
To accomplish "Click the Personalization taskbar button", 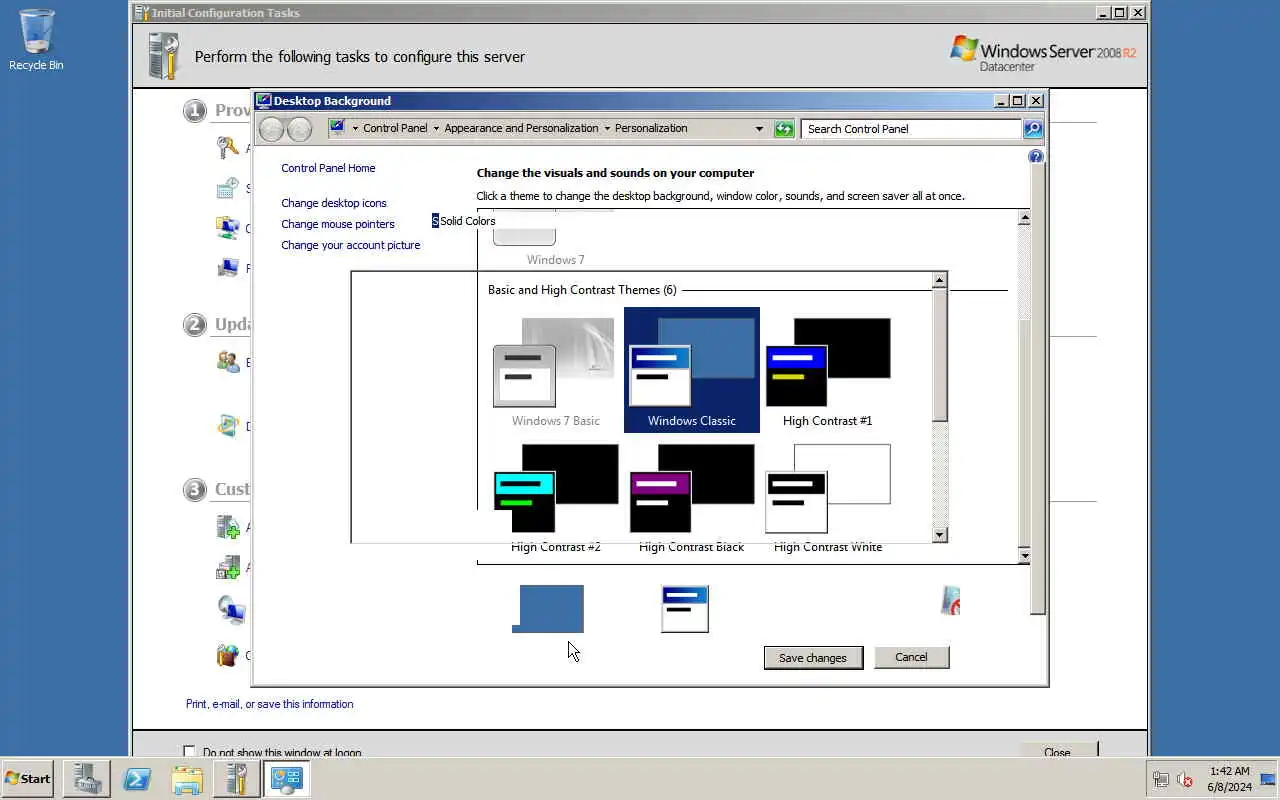I will click(x=287, y=778).
